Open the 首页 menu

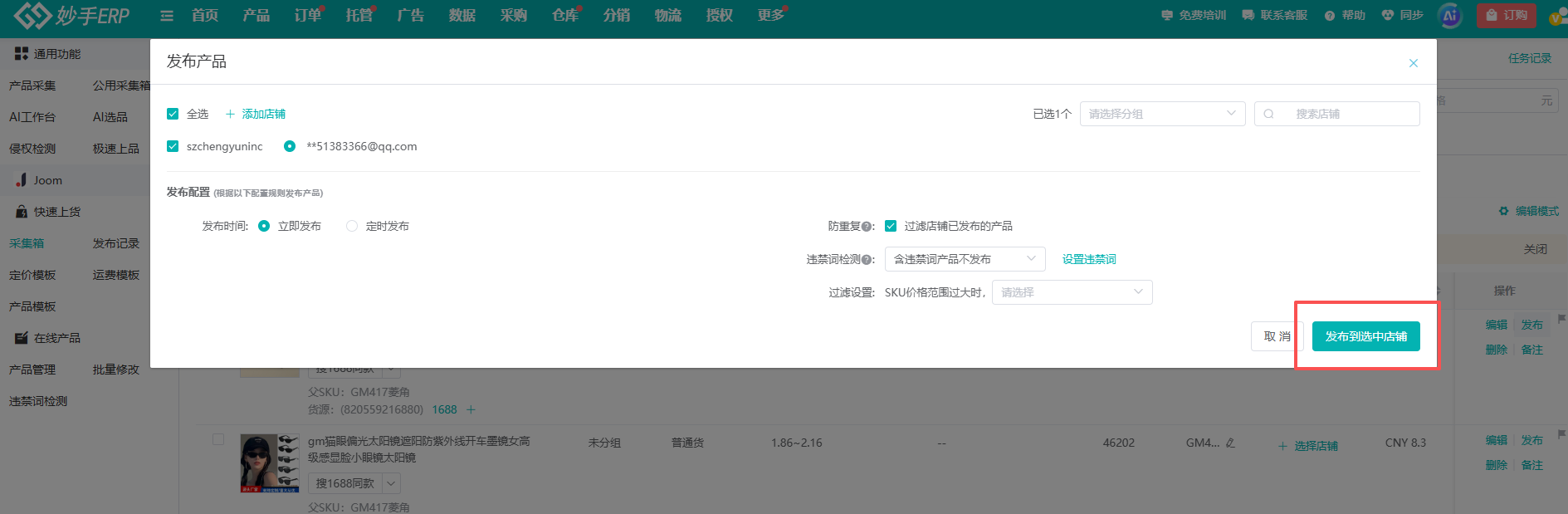(x=204, y=16)
